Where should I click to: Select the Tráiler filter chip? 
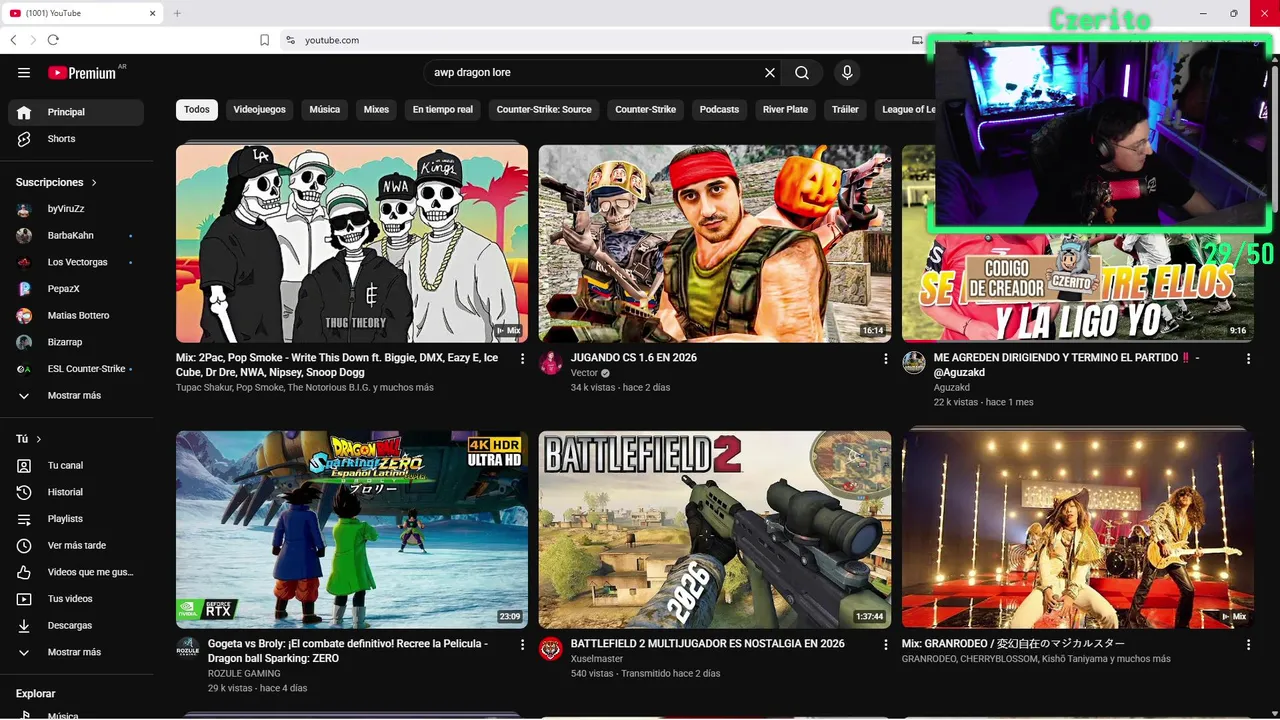pyautogui.click(x=845, y=110)
